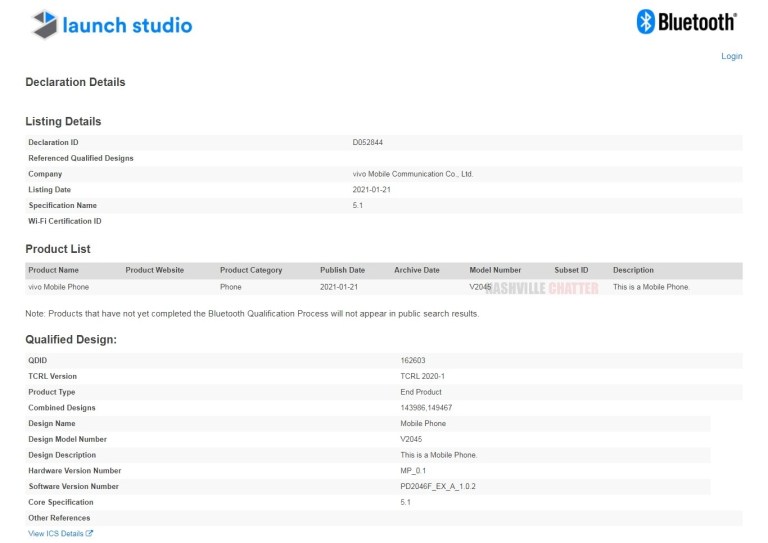Click the Combined Designs value 143986,149467
The width and height of the screenshot is (768, 543).
[x=426, y=408]
